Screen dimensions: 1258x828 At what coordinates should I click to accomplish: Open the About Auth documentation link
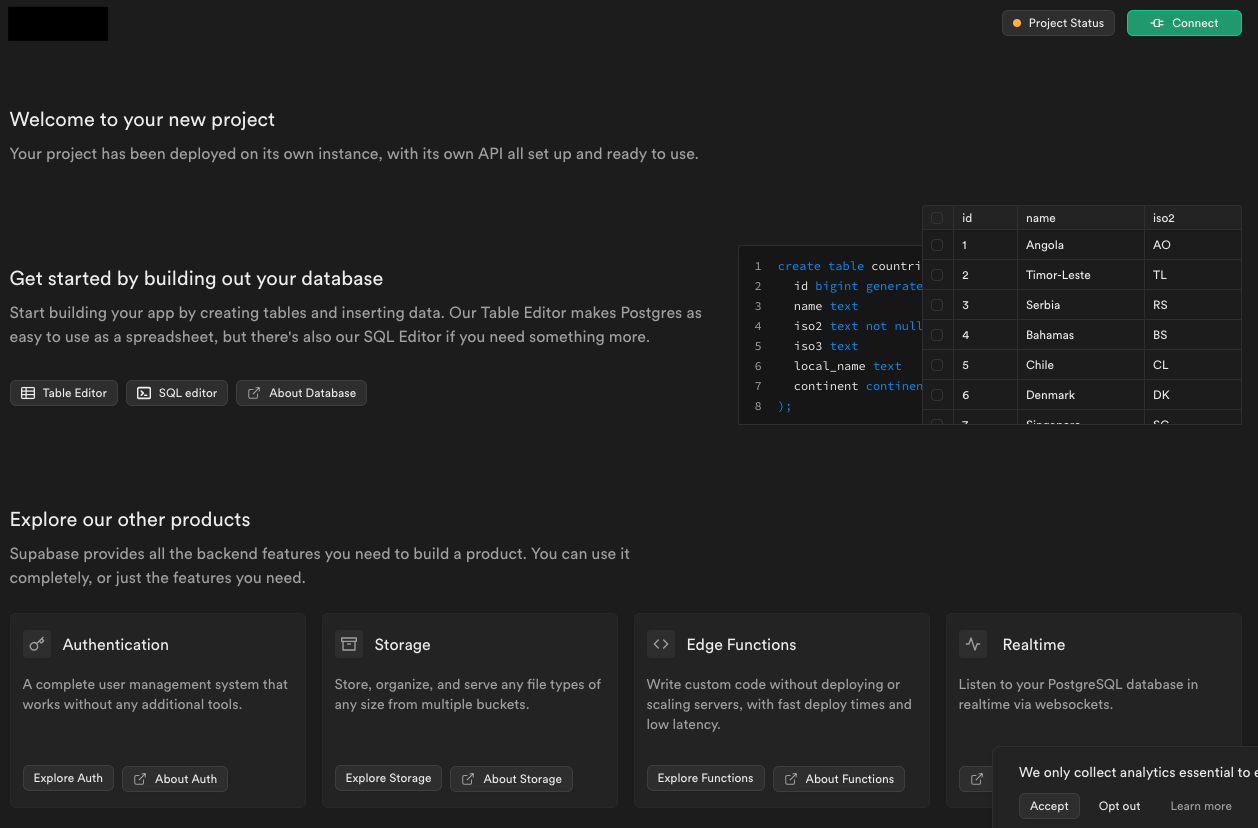(175, 779)
